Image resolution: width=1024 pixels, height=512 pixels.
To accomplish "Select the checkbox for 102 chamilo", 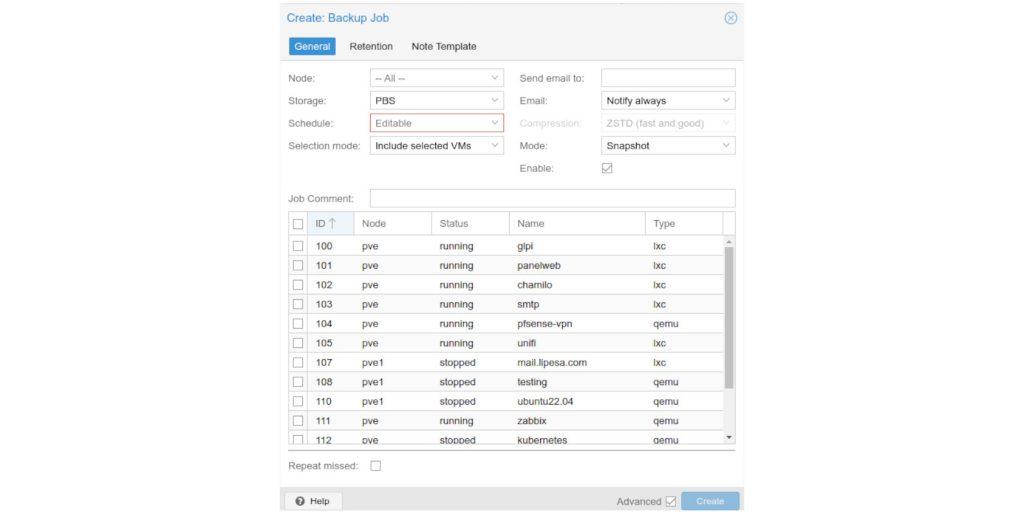I will [298, 285].
